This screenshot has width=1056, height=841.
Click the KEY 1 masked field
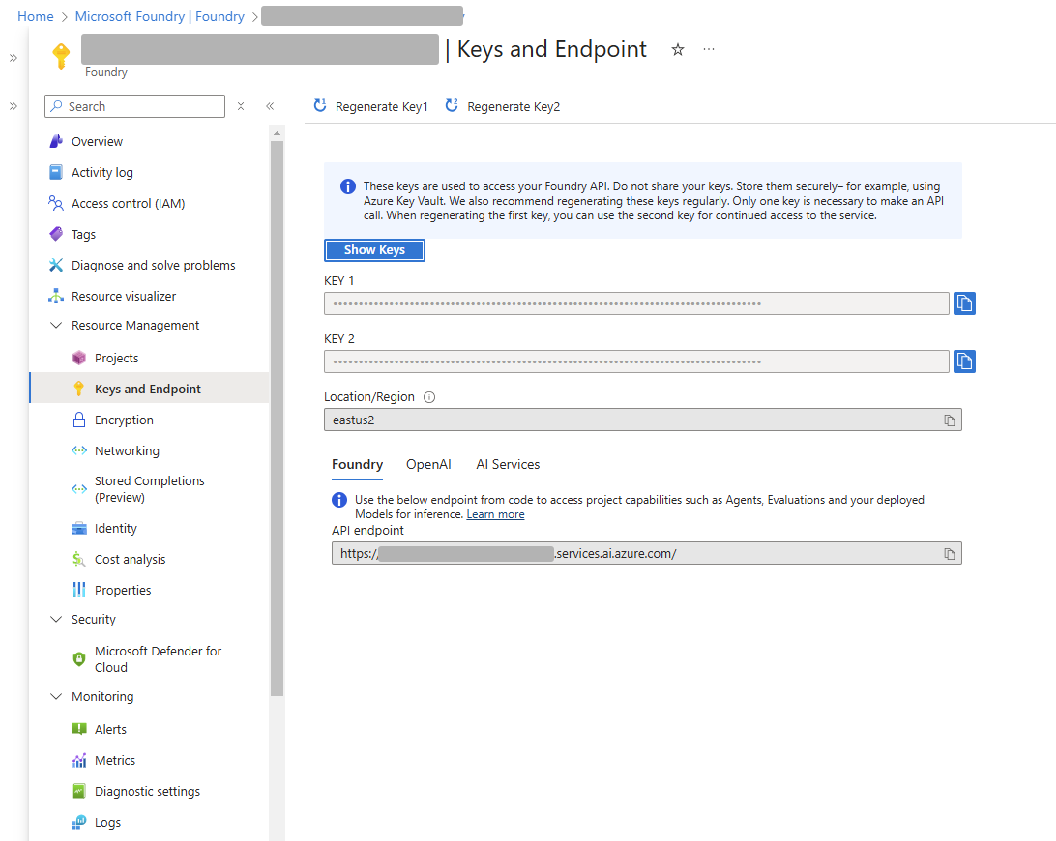[x=636, y=303]
